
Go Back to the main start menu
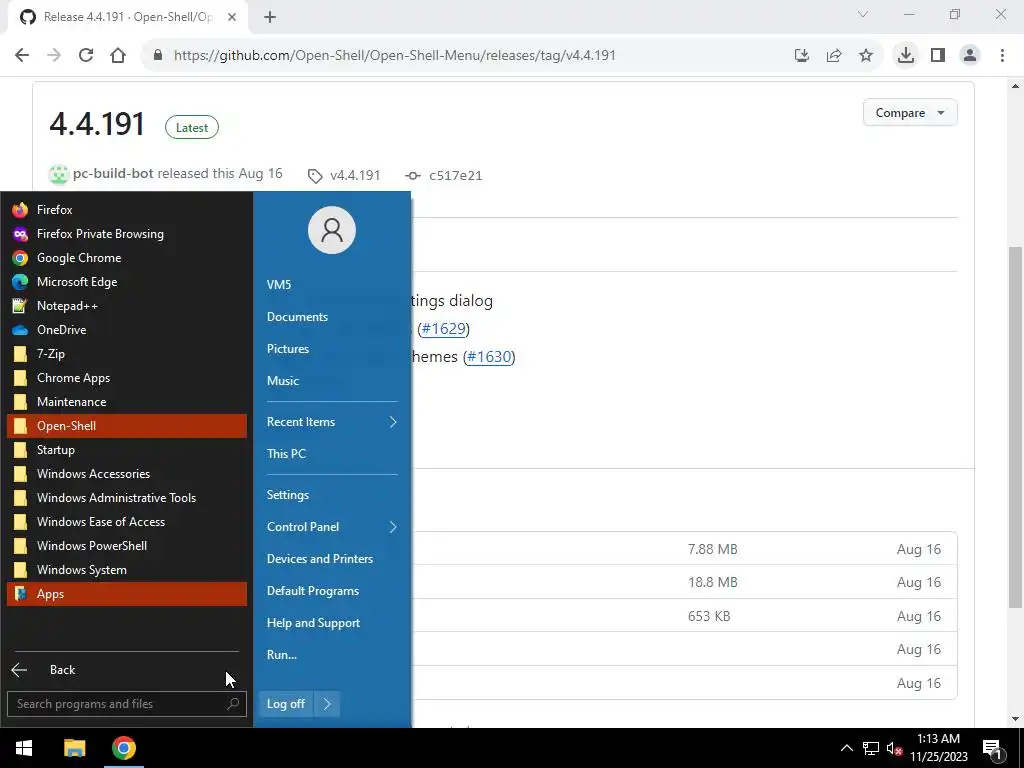(127, 669)
